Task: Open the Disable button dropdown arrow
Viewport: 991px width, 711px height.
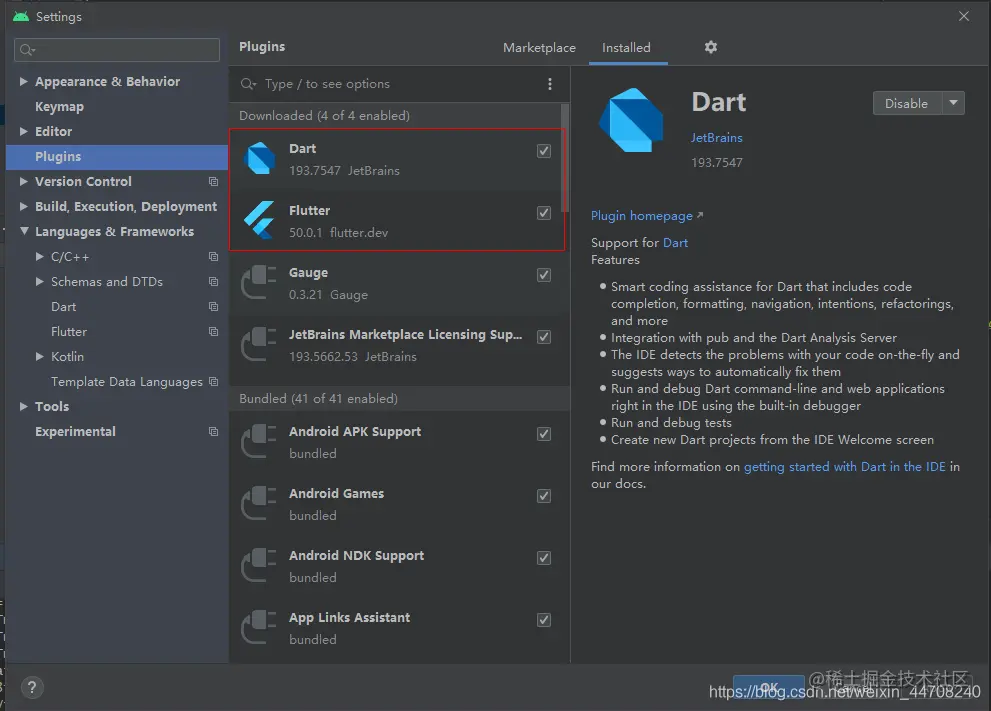Action: click(953, 103)
